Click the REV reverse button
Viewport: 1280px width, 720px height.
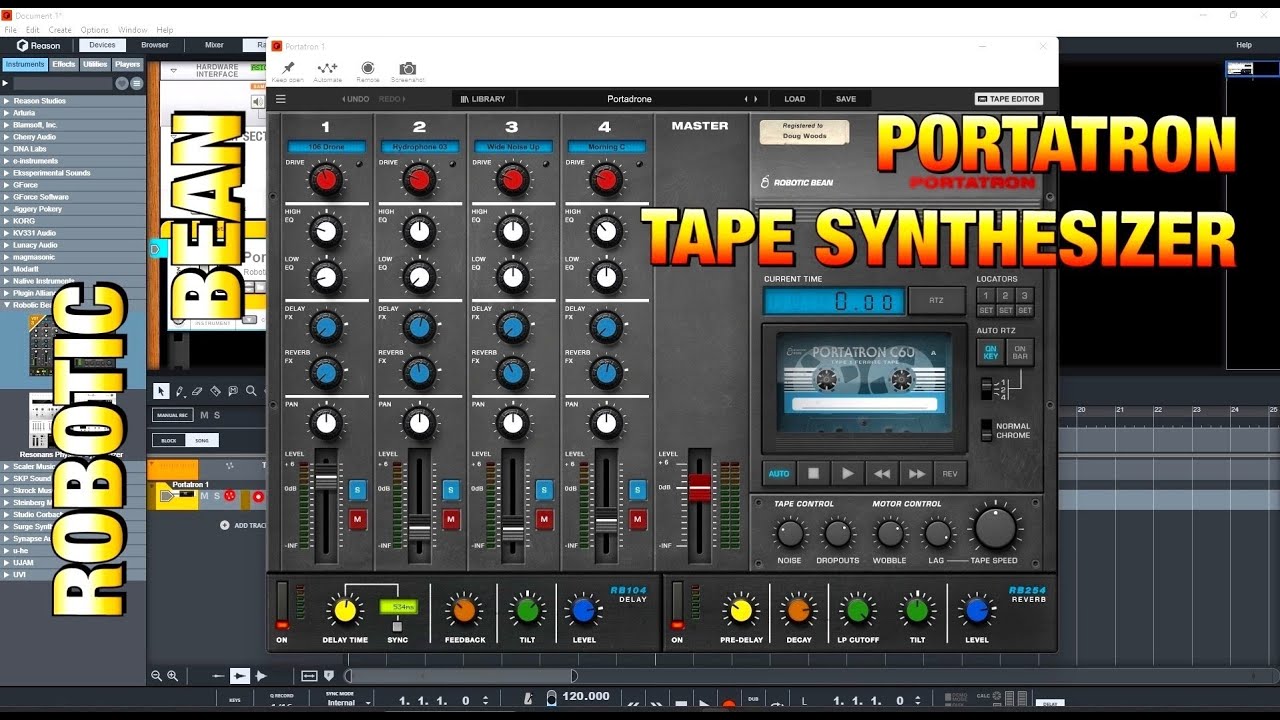click(950, 473)
